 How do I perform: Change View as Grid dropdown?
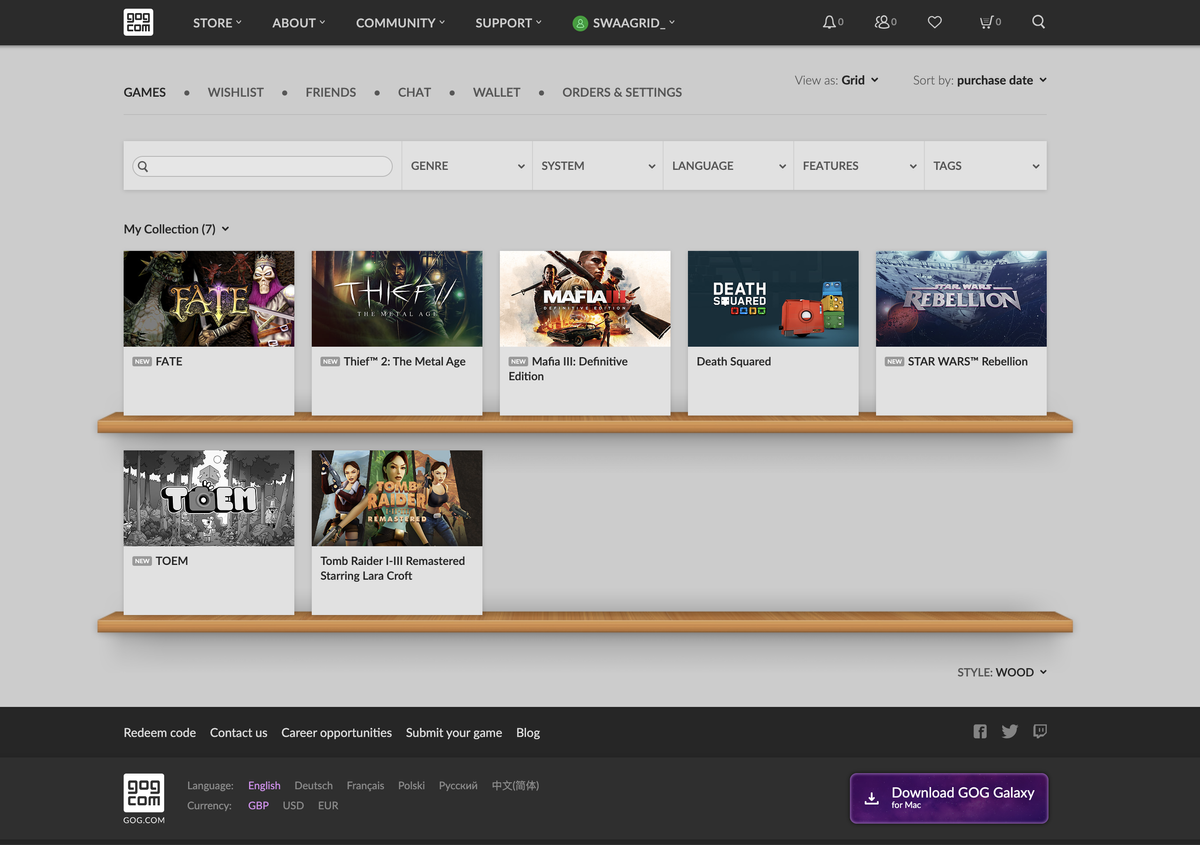click(837, 80)
